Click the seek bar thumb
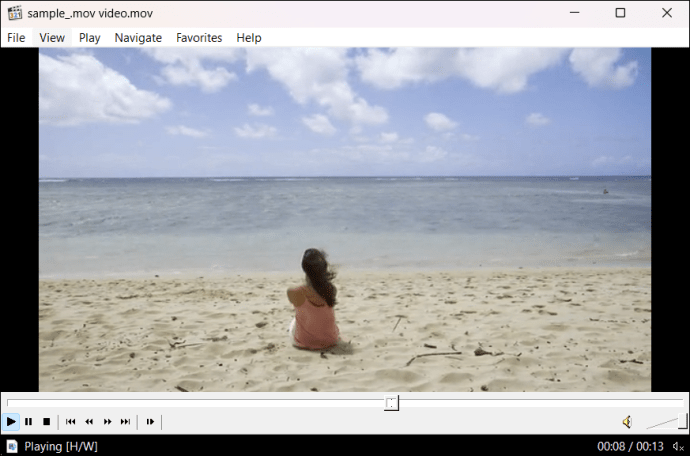Image resolution: width=690 pixels, height=456 pixels. [391, 403]
